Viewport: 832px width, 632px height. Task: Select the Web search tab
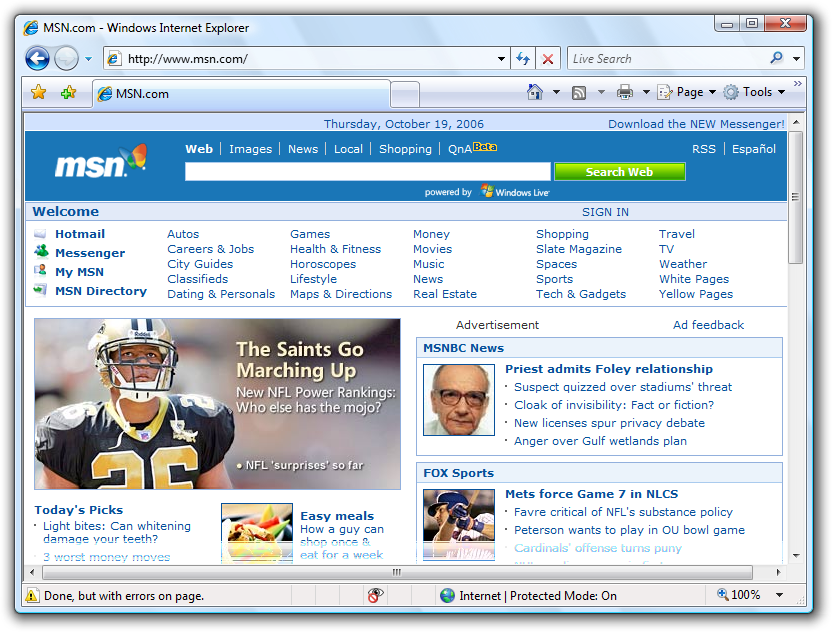[199, 149]
